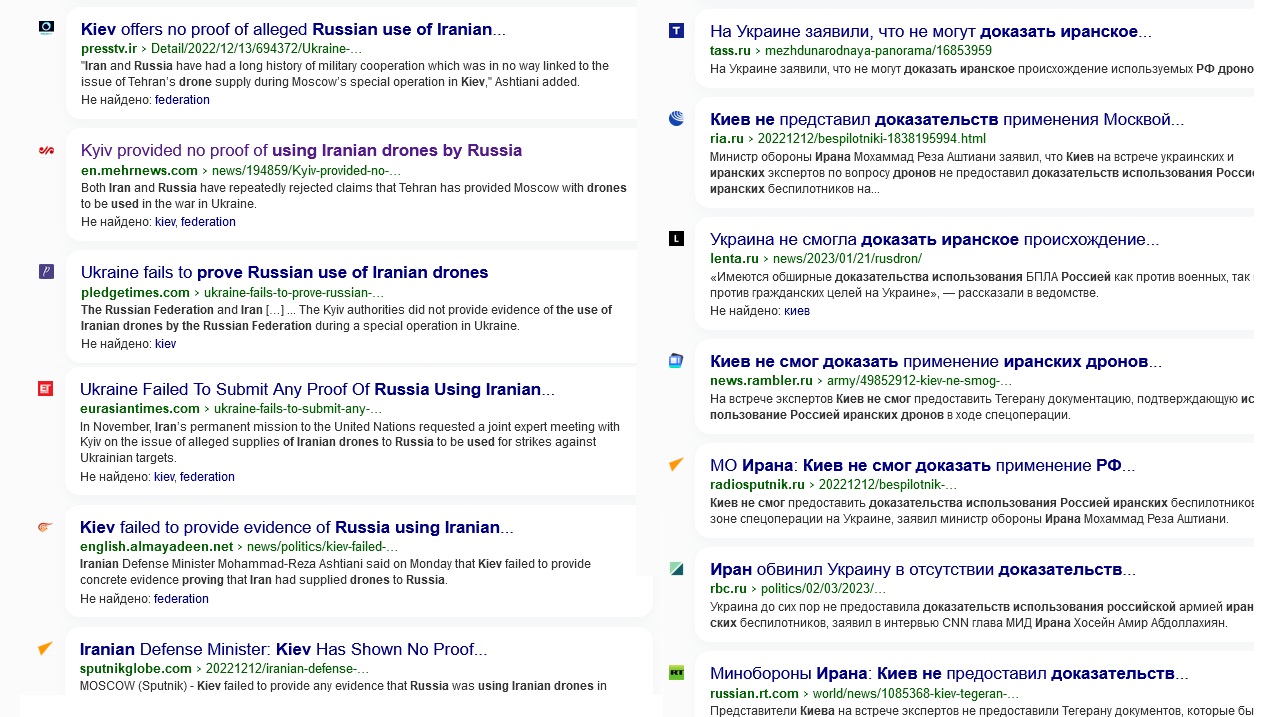Open TASS headline 'На Украине заявили, что не могут'
Image resolution: width=1273 pixels, height=717 pixels.
(x=930, y=31)
